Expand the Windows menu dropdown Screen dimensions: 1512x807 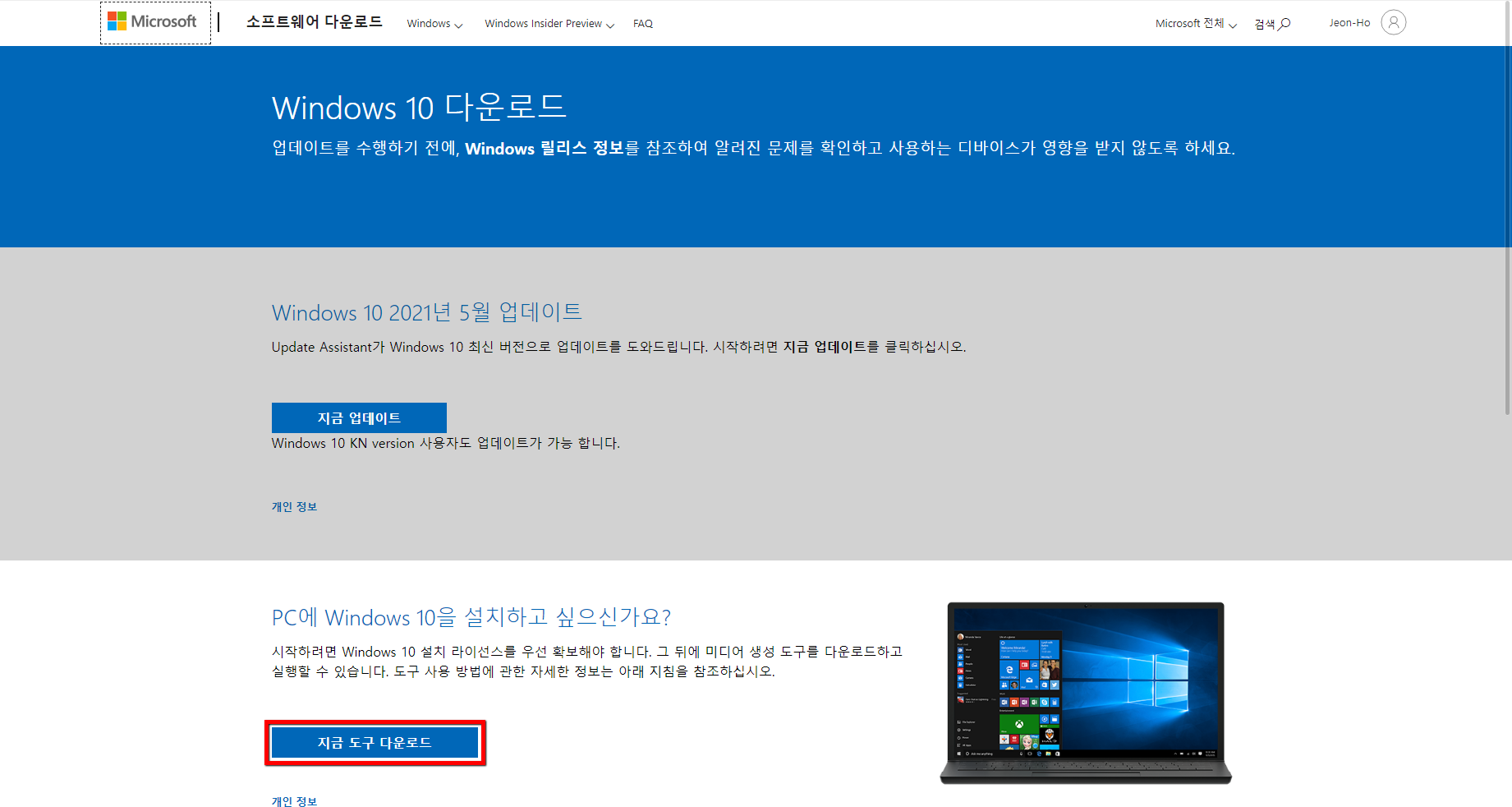point(434,24)
